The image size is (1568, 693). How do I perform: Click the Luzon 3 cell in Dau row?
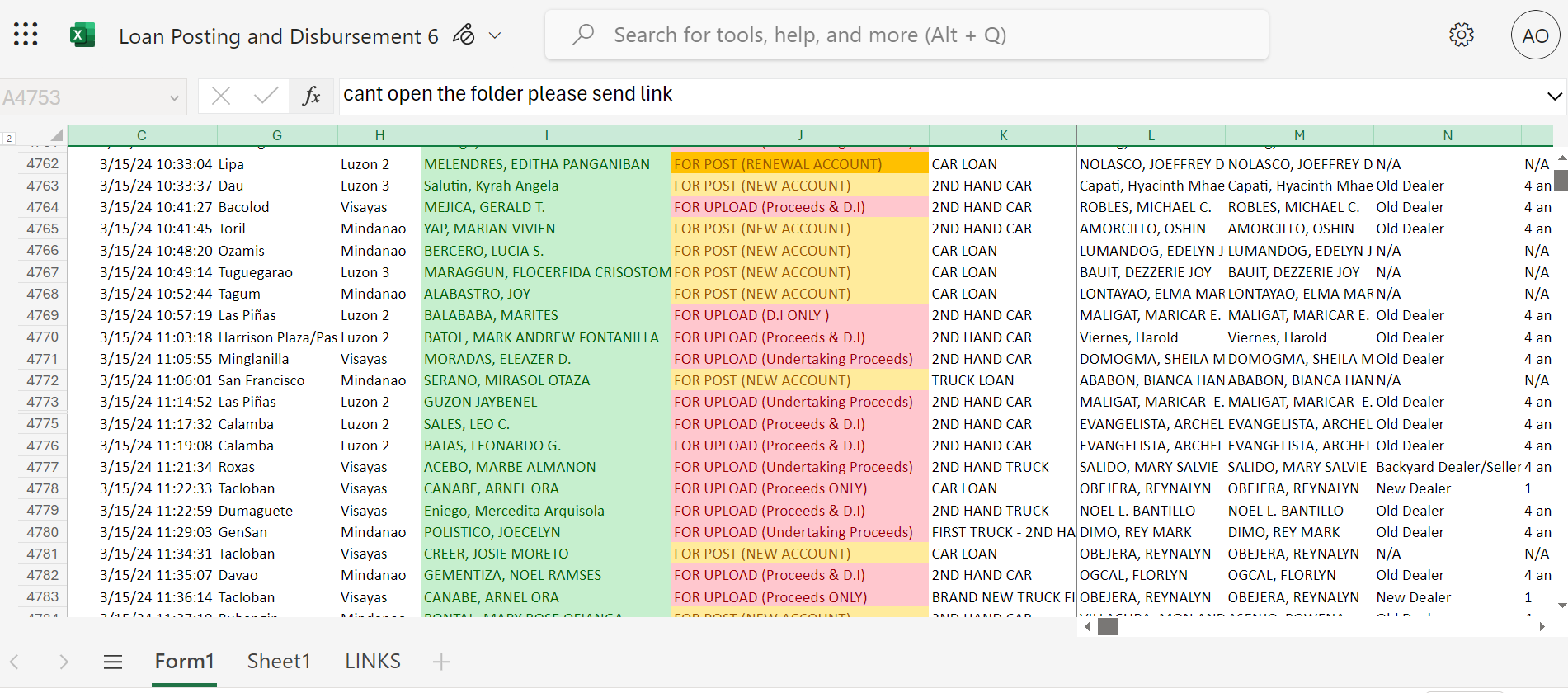tap(379, 186)
